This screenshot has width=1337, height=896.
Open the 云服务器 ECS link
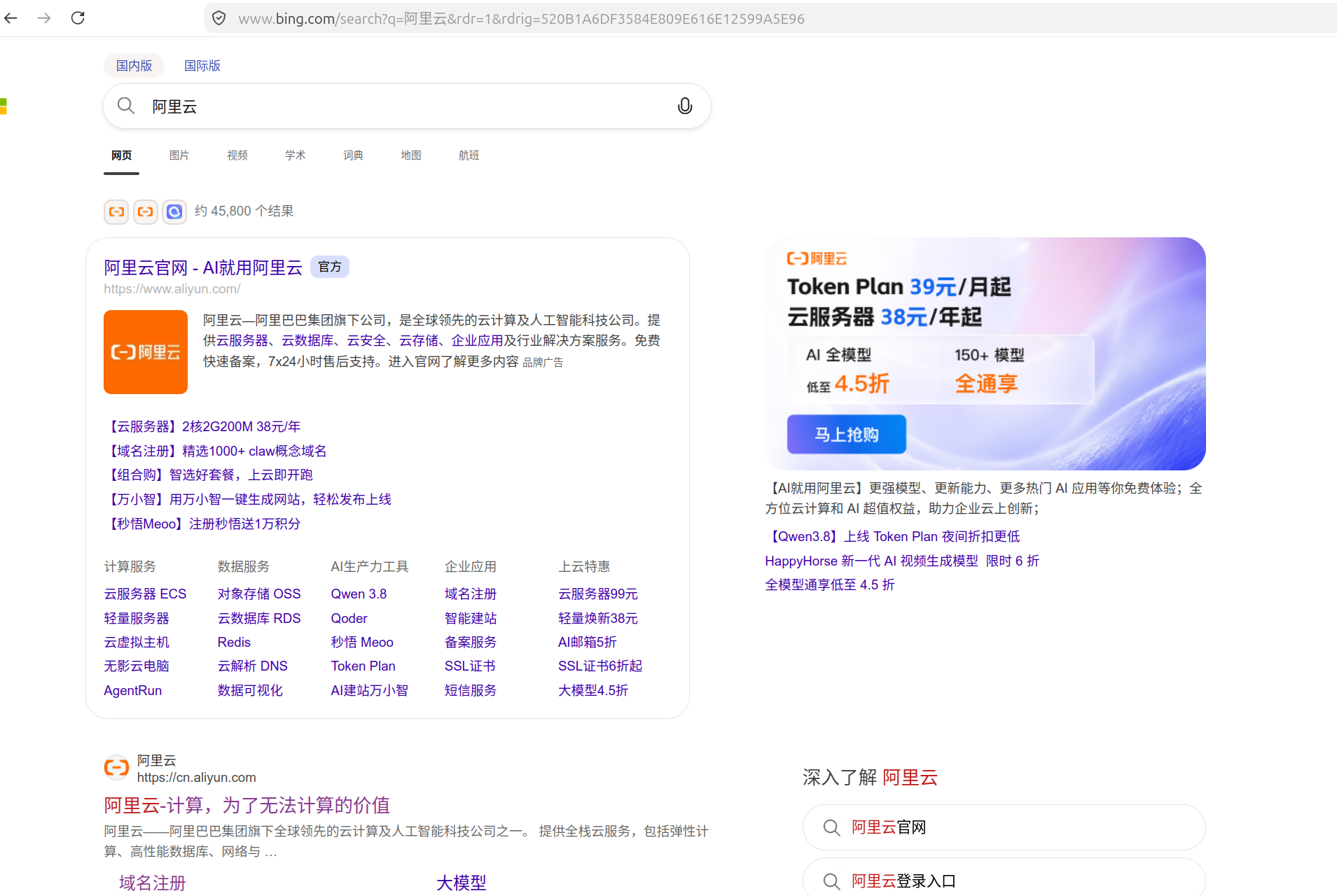click(x=145, y=594)
